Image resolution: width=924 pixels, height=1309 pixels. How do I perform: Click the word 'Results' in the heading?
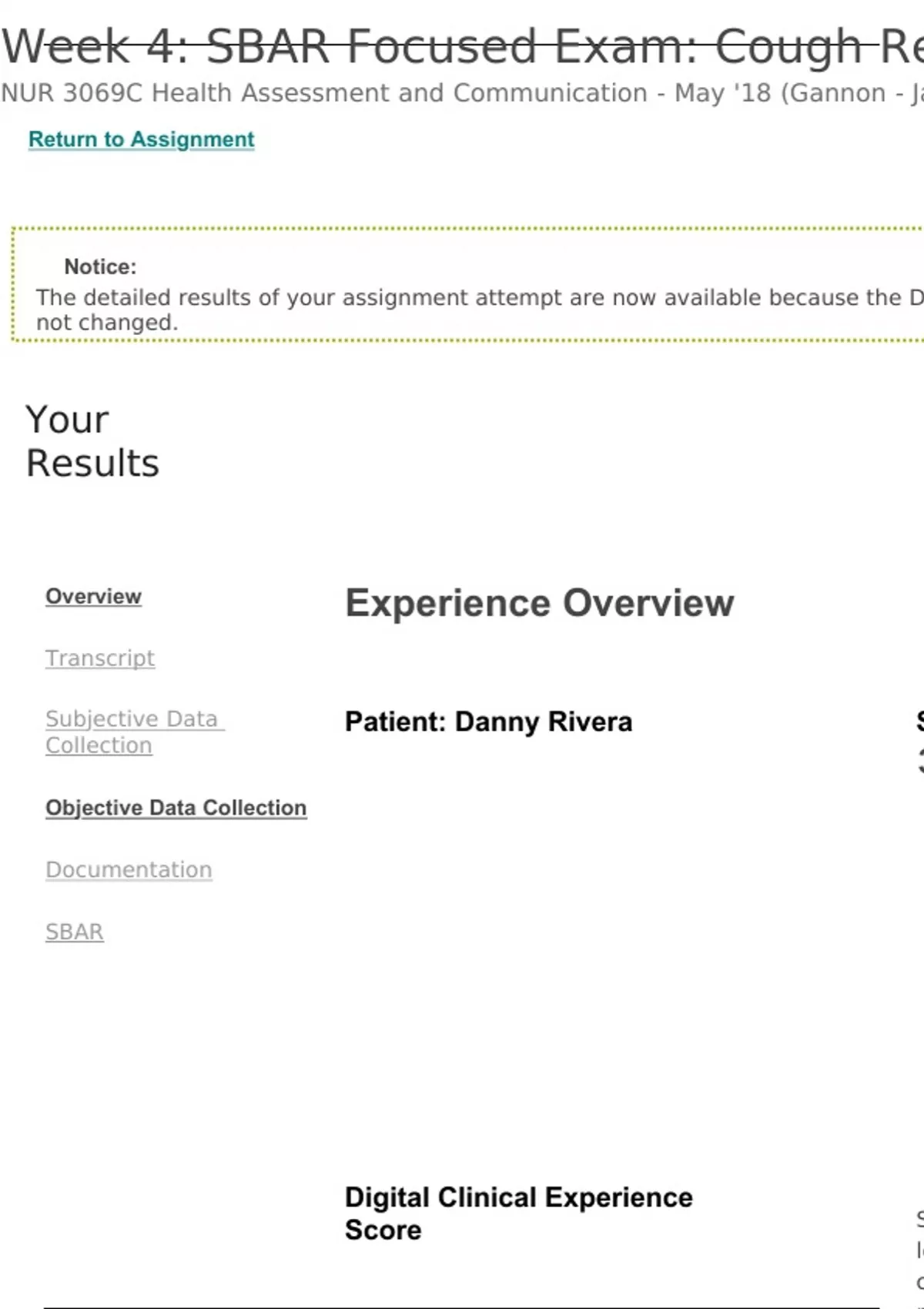pos(92,464)
